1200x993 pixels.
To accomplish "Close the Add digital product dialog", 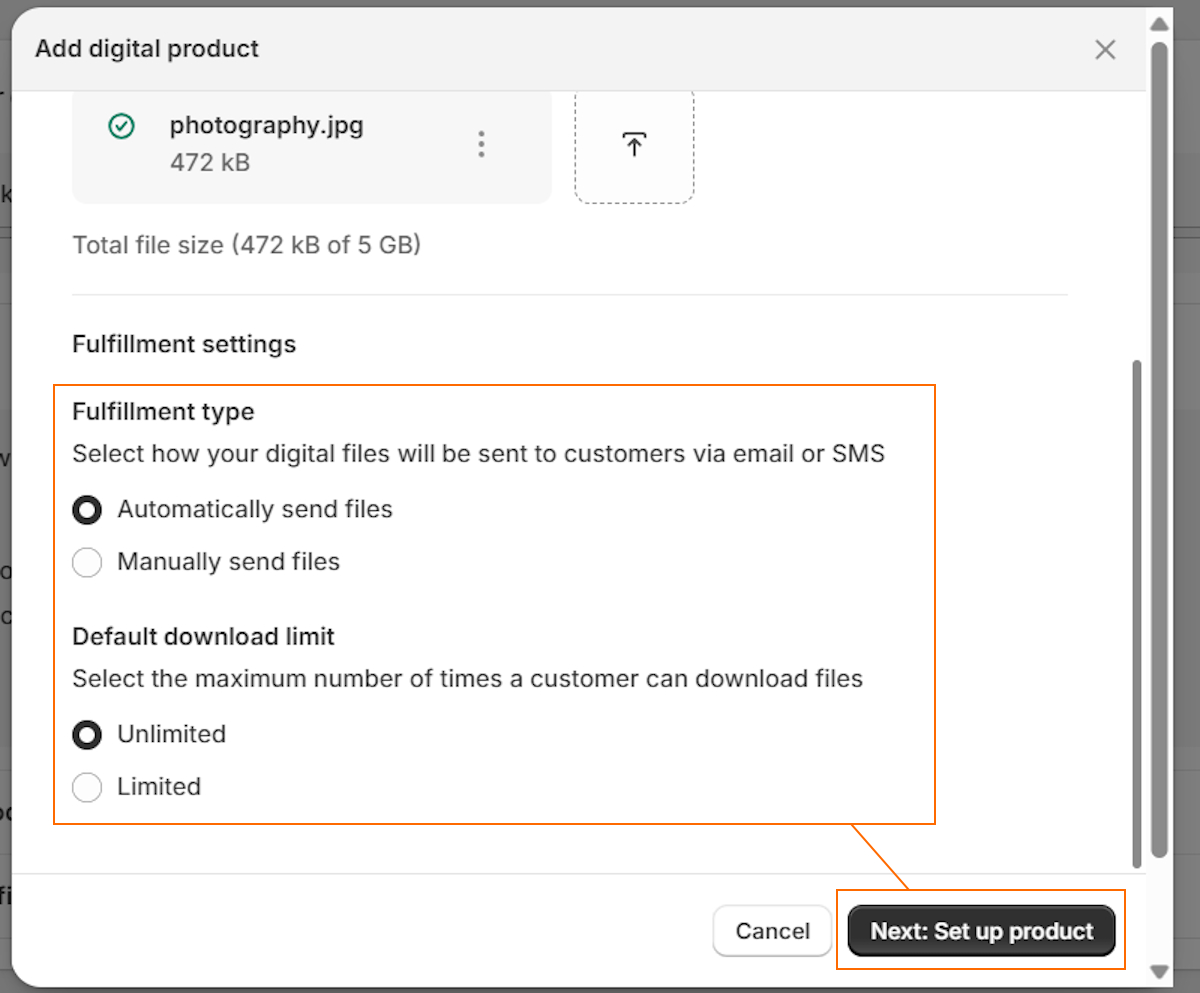I will (1104, 49).
